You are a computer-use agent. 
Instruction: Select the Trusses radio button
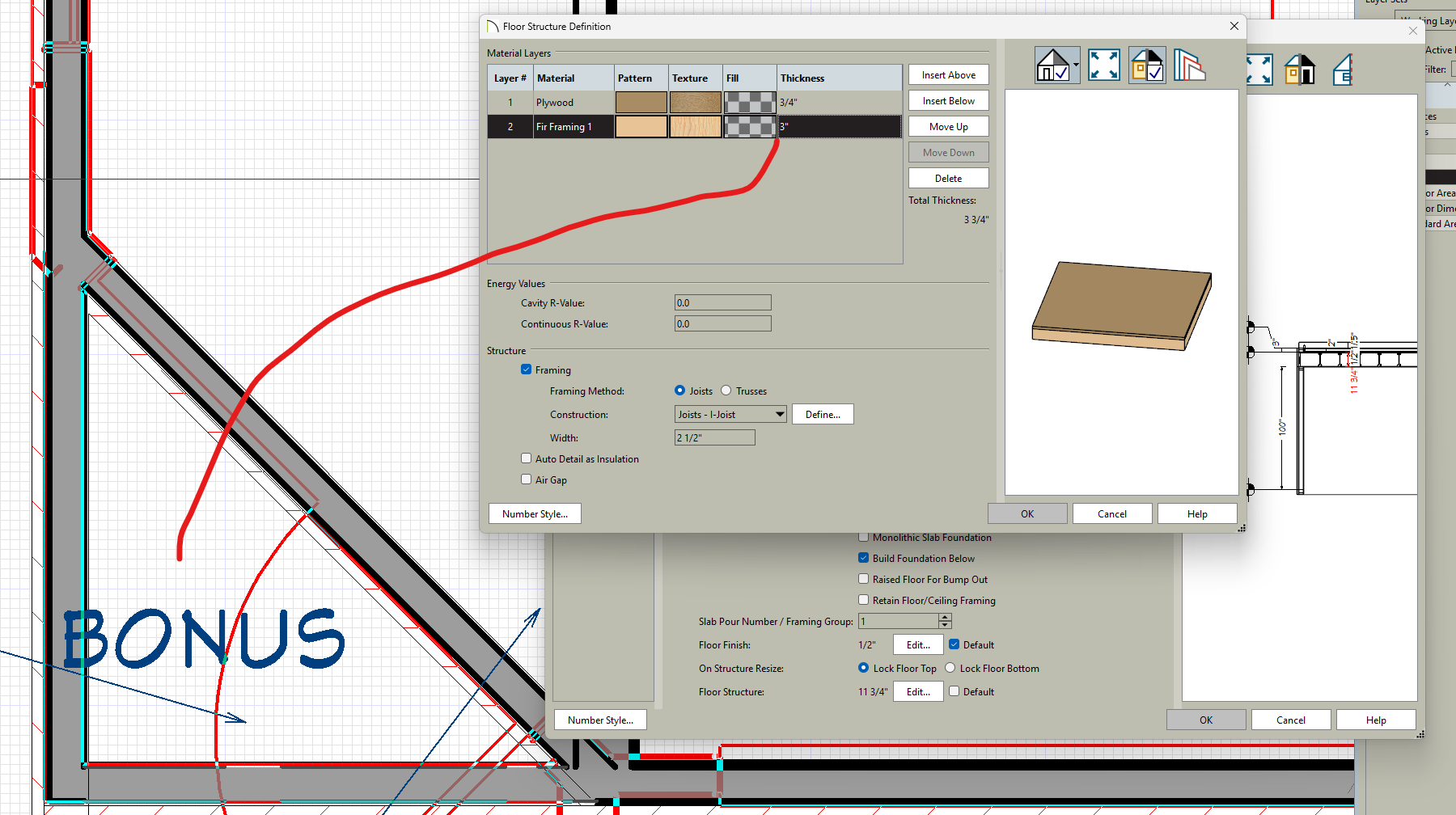click(x=726, y=391)
